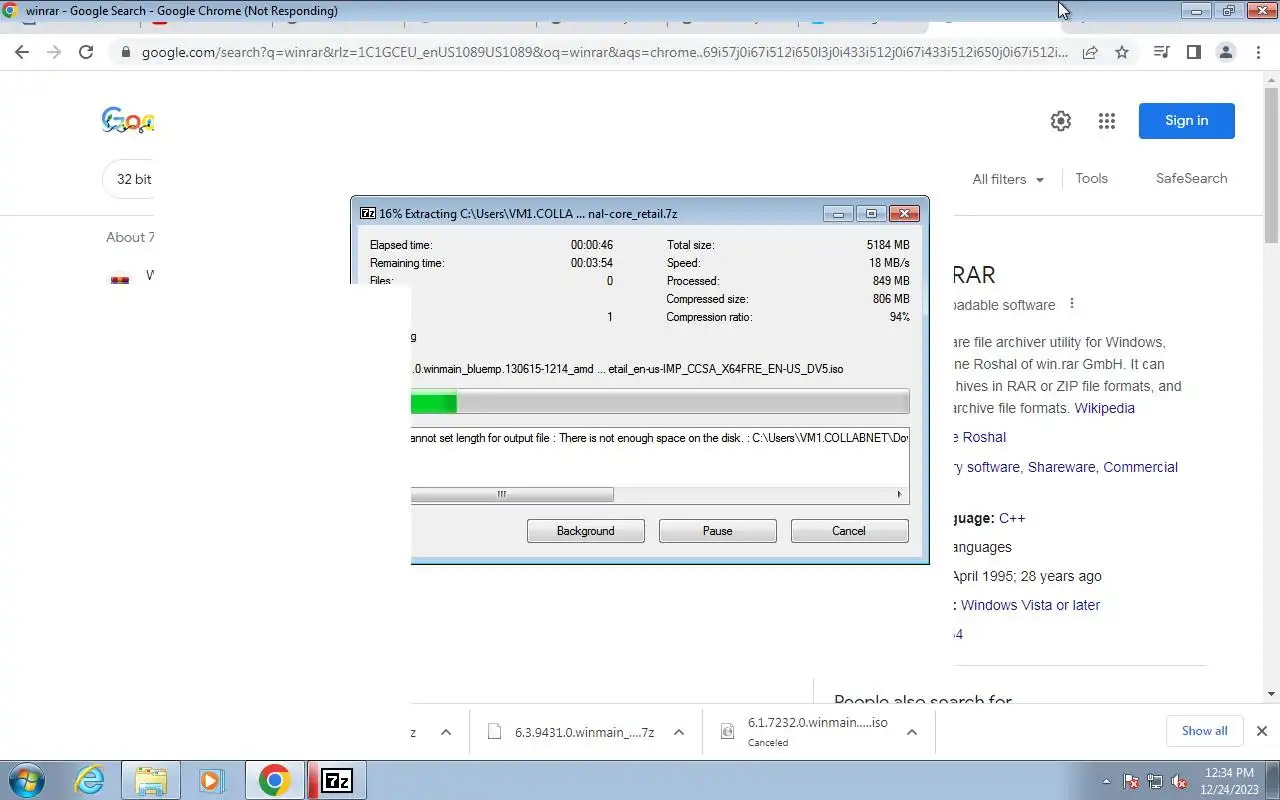This screenshot has width=1280, height=800.
Task: Cancel the 7-Zip extraction
Action: coord(849,531)
